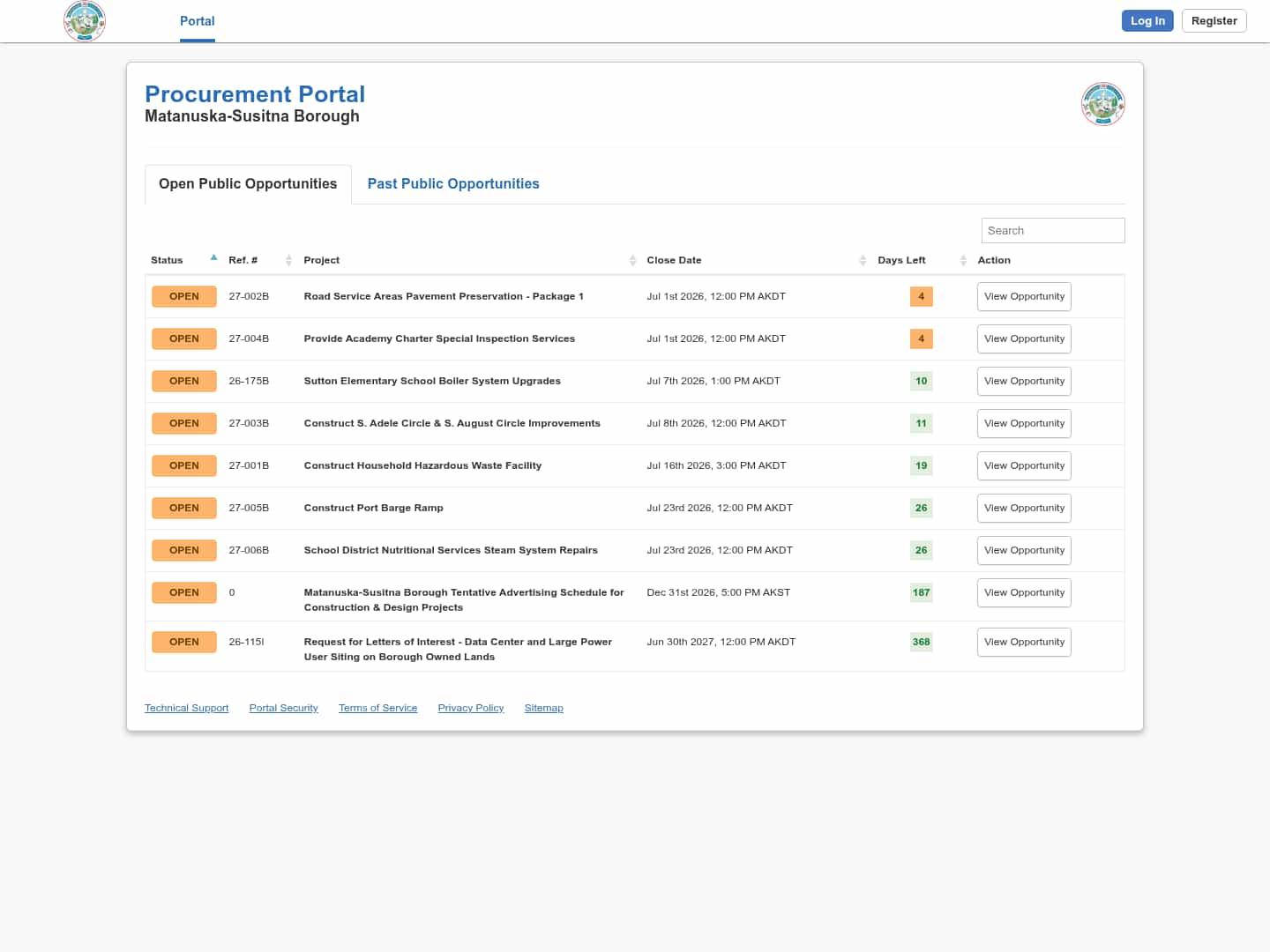Click the borough seal logo in header

point(85,20)
